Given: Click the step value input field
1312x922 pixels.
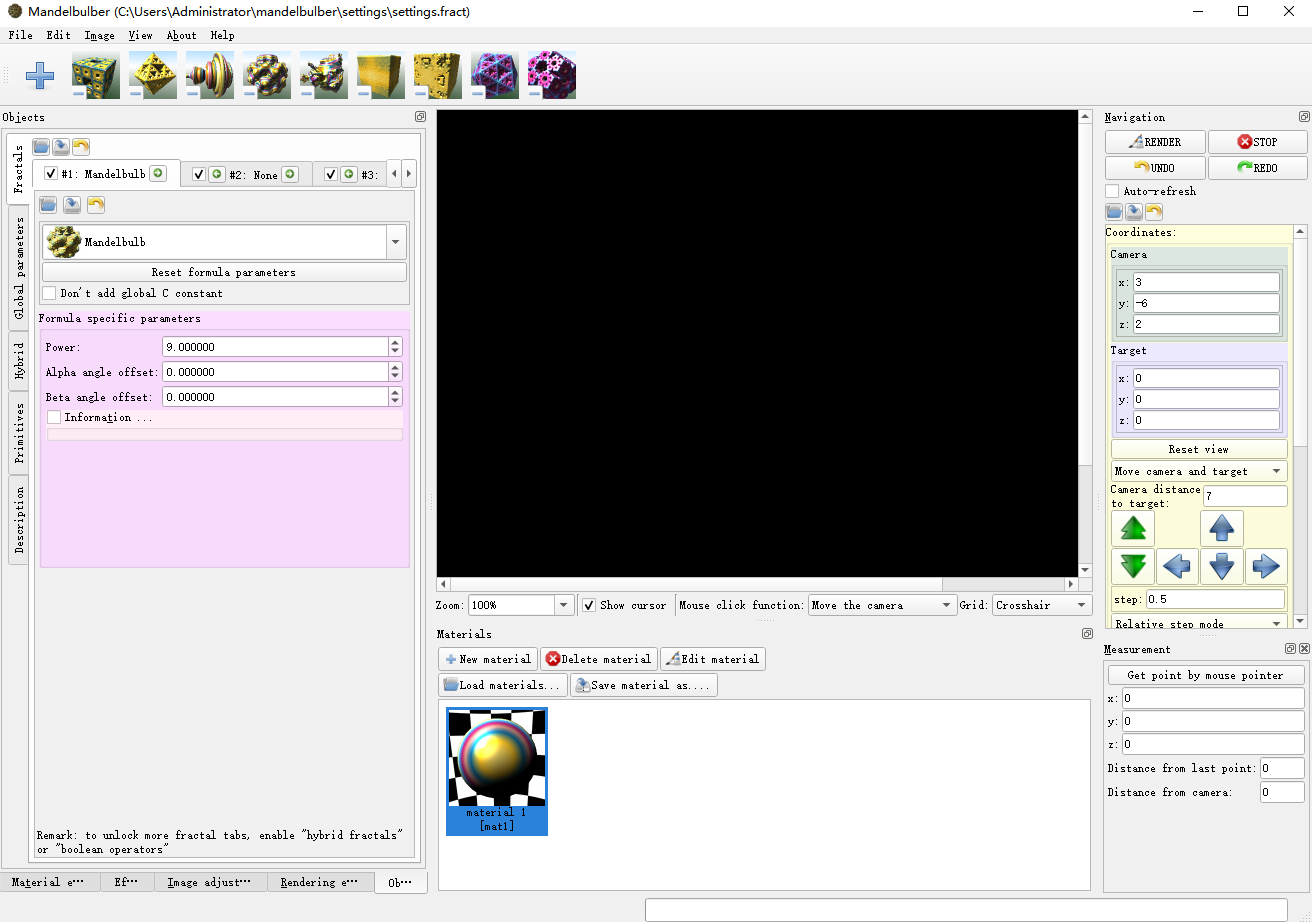Looking at the screenshot, I should click(x=1215, y=599).
